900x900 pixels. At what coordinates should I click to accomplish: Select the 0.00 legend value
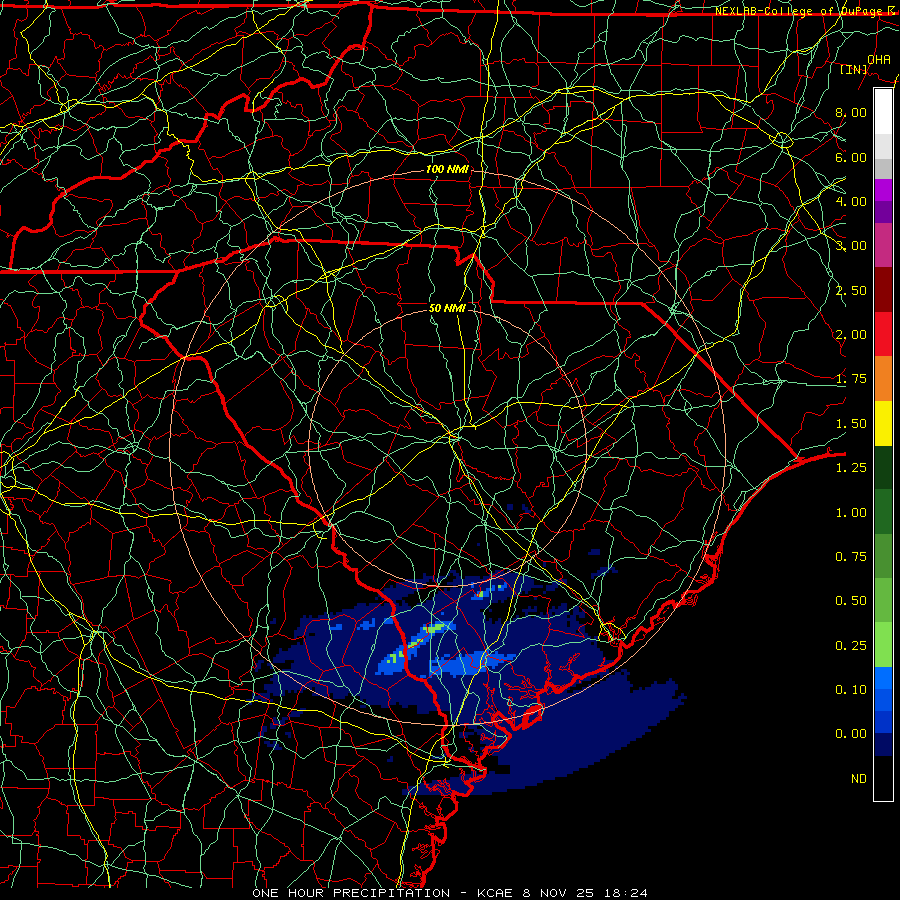tap(851, 734)
